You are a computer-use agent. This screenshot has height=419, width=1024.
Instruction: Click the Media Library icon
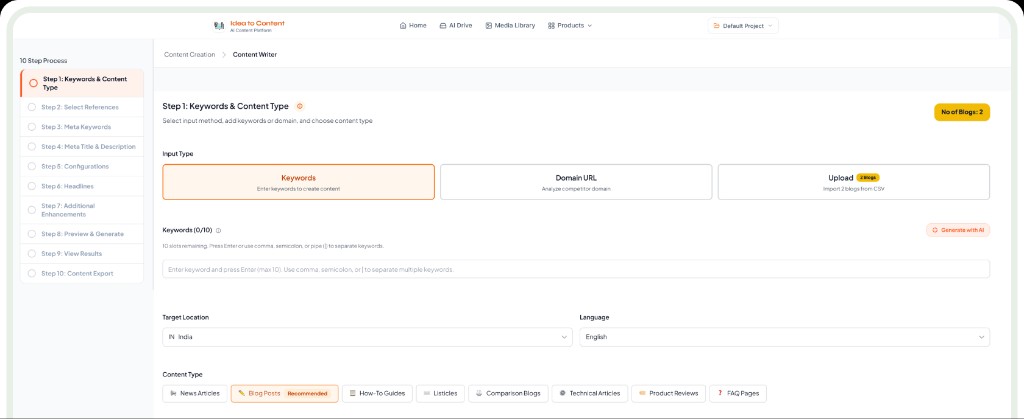[x=488, y=25]
